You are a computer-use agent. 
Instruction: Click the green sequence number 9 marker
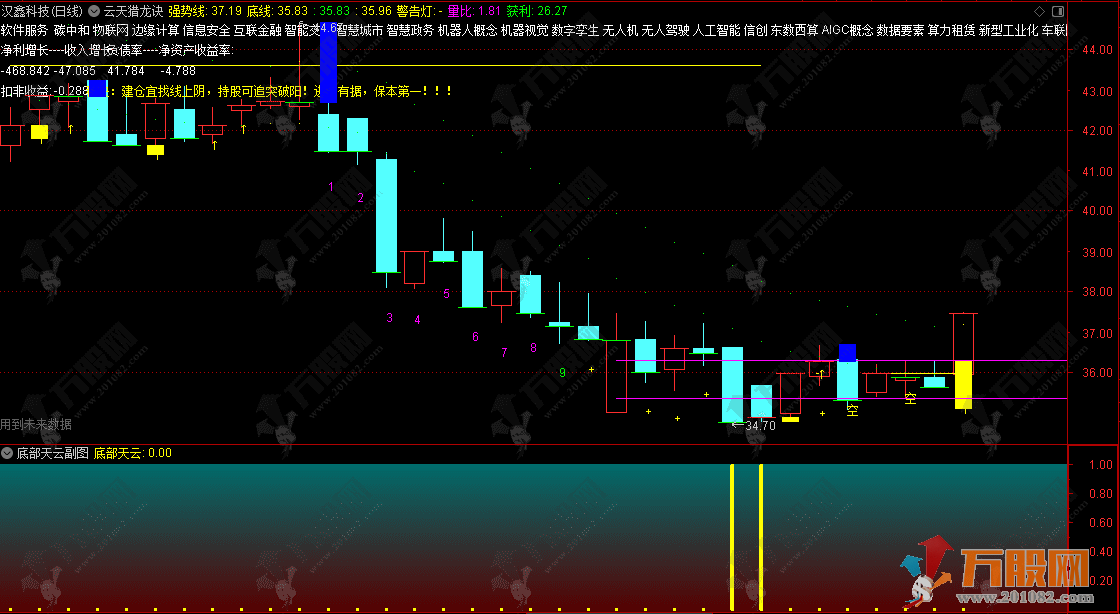(x=562, y=373)
